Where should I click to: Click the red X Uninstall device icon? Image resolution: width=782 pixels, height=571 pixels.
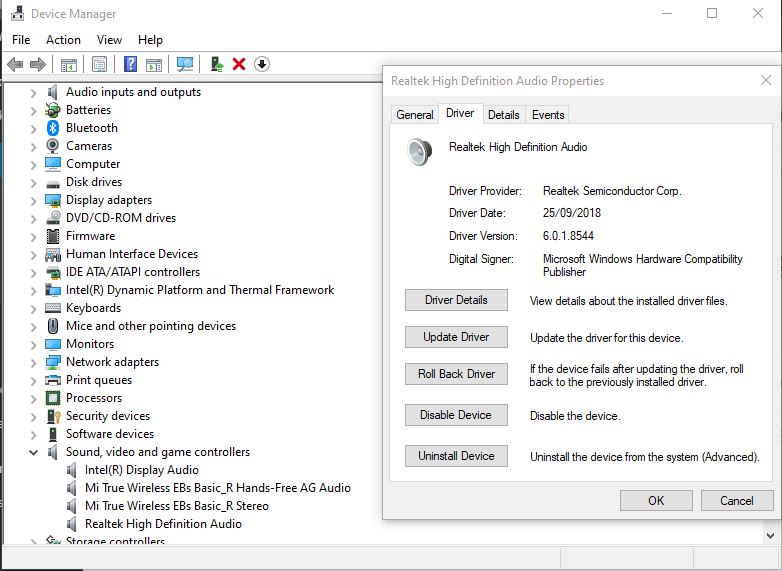tap(239, 64)
